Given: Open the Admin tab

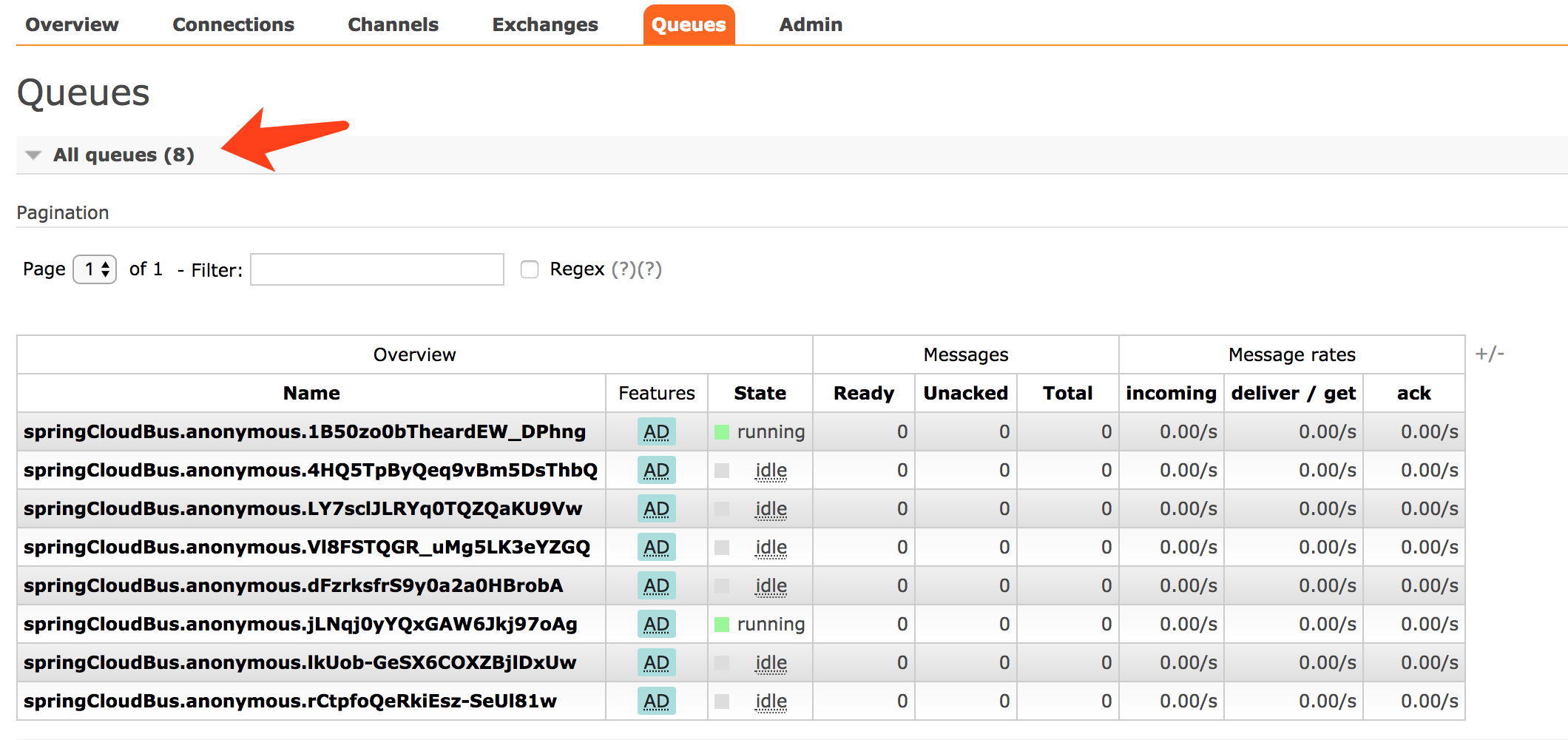Looking at the screenshot, I should (811, 24).
